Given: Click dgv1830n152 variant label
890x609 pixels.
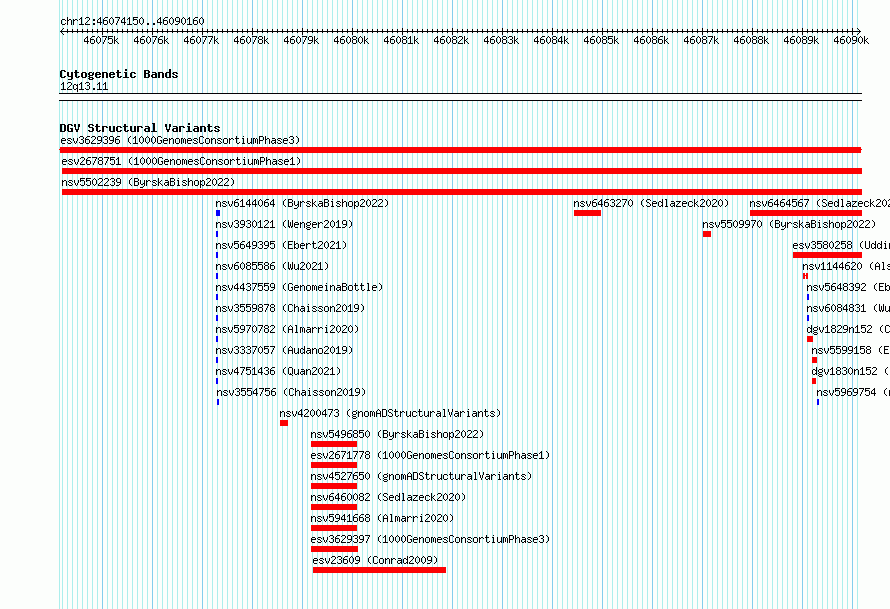Looking at the screenshot, I should point(850,371).
